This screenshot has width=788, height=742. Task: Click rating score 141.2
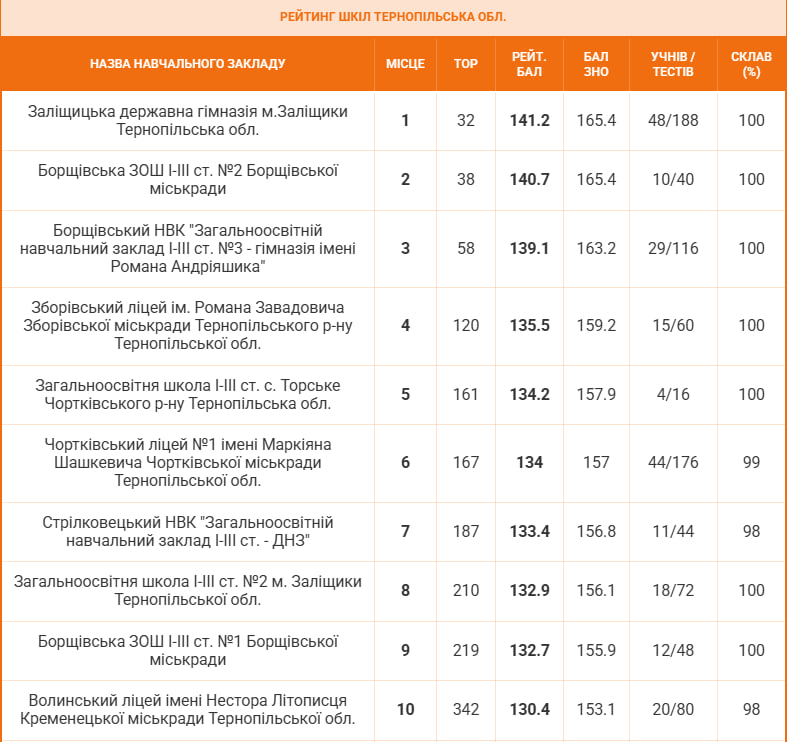click(x=530, y=121)
